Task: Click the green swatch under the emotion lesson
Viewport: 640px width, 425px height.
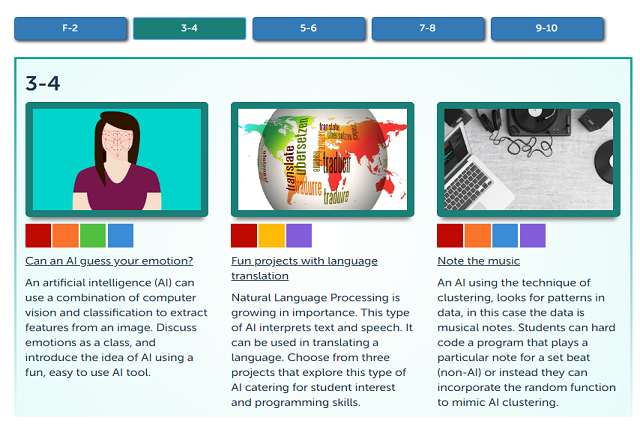Action: tap(93, 236)
